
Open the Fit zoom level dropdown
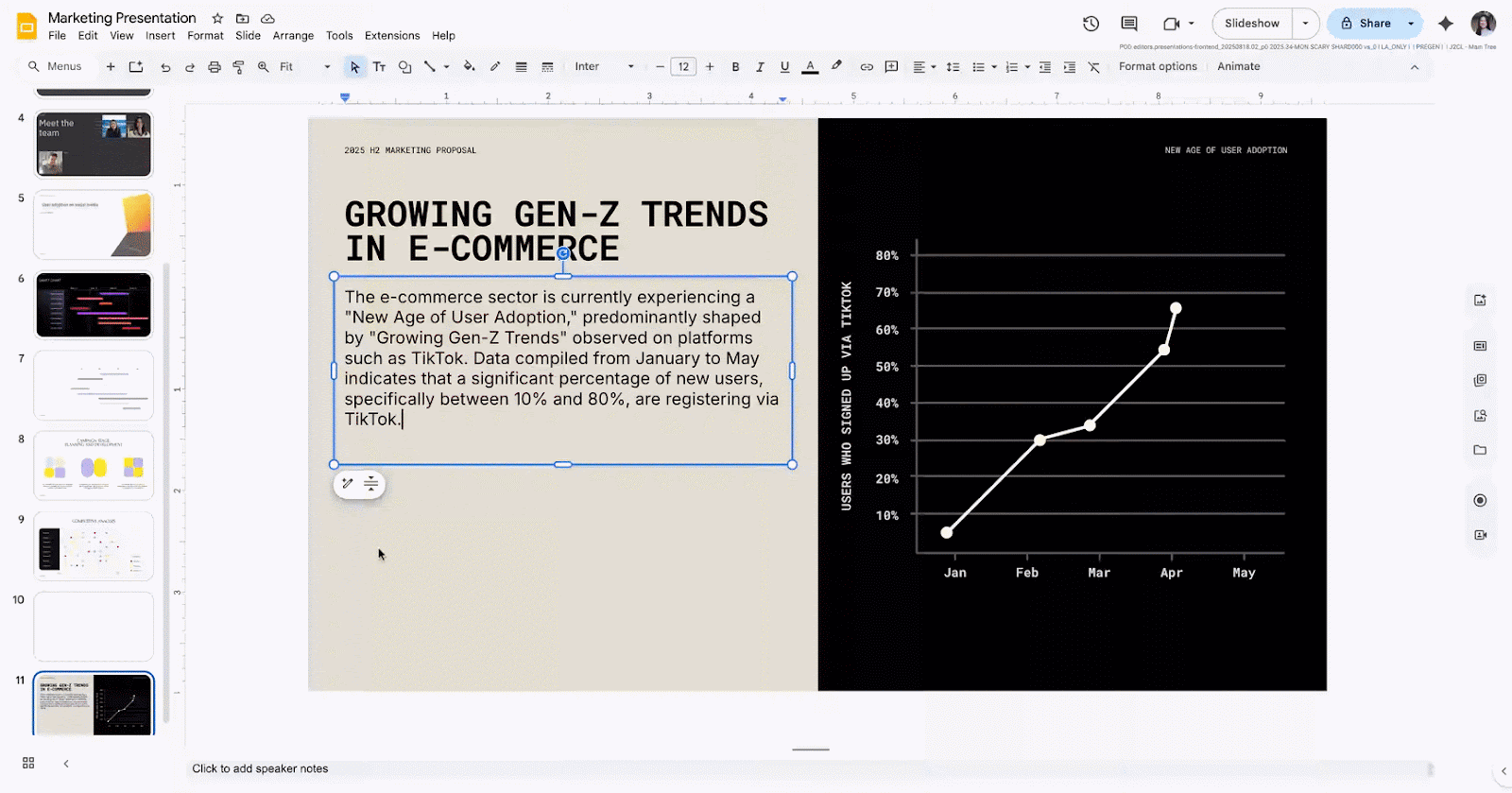coord(304,67)
